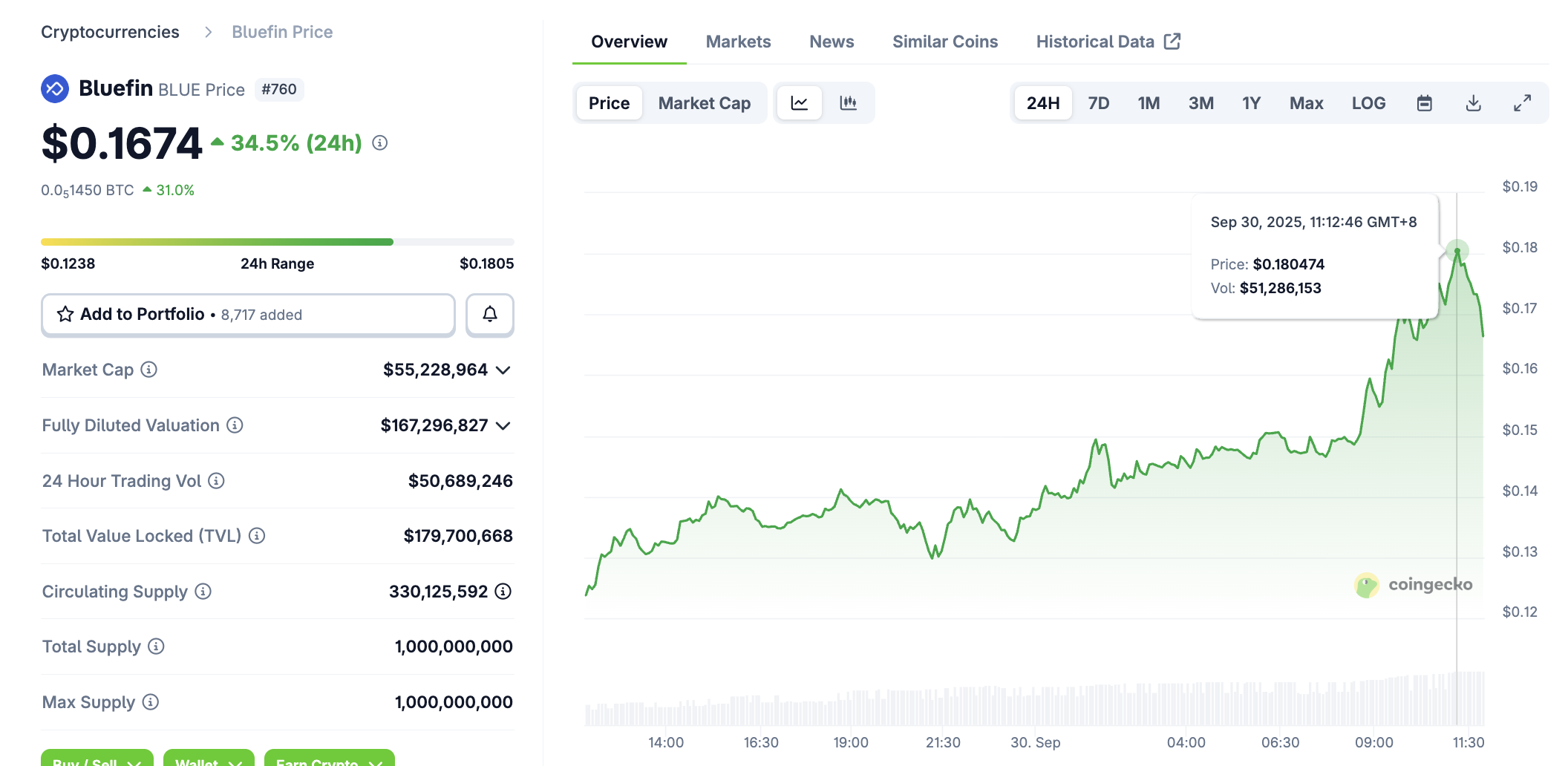Expand the Market Cap value chevron
The image size is (1568, 766).
click(503, 370)
